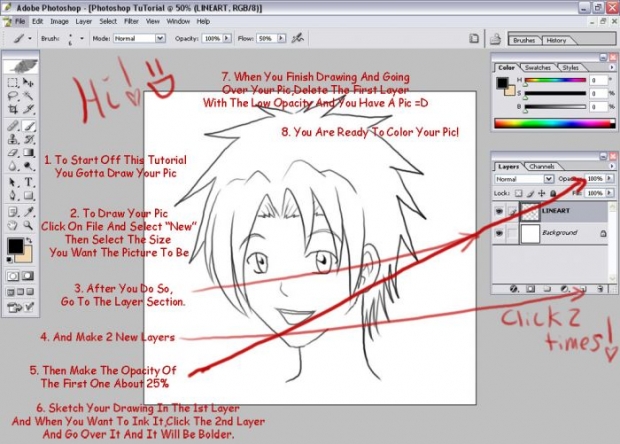Create new fill or adjustment layer
The image size is (620, 444).
tap(565, 289)
